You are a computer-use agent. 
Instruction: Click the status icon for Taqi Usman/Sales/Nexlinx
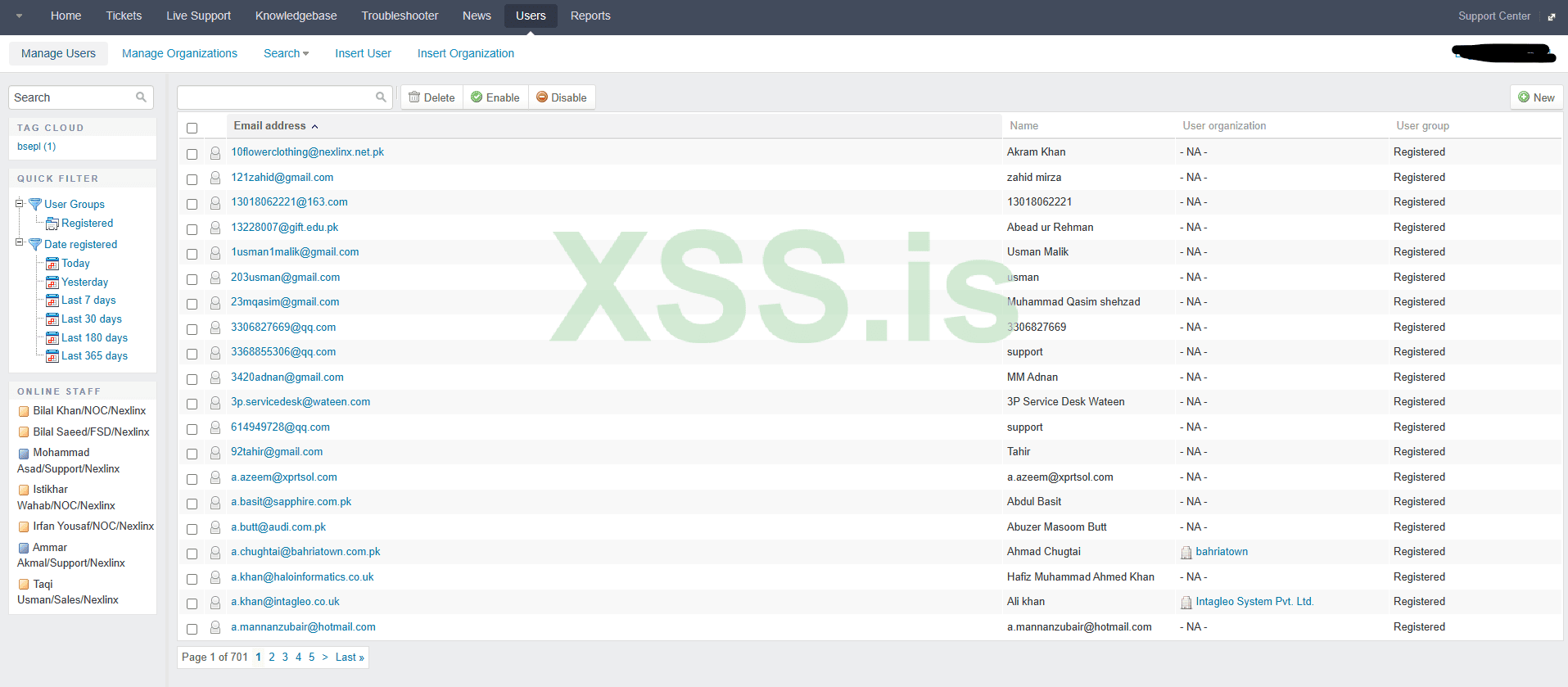pyautogui.click(x=24, y=585)
